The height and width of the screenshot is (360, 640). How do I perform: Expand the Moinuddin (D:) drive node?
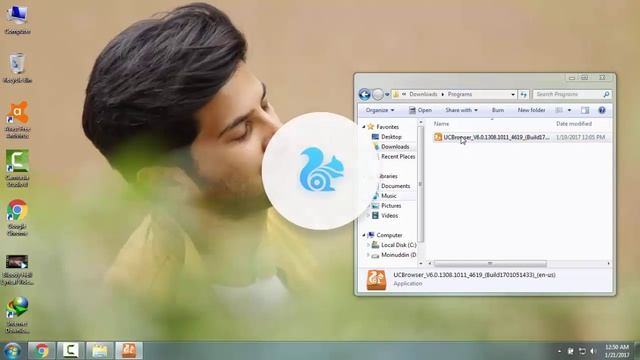point(369,255)
